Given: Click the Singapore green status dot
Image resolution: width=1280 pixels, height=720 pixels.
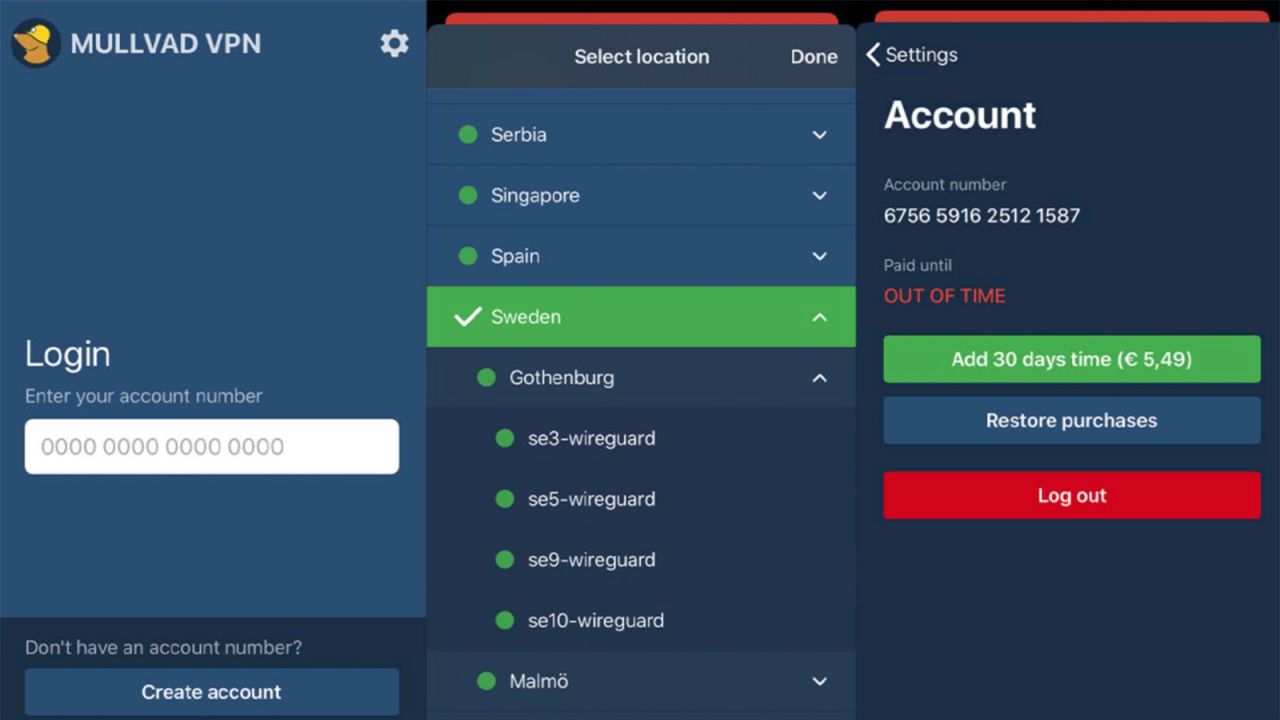Looking at the screenshot, I should pos(467,195).
